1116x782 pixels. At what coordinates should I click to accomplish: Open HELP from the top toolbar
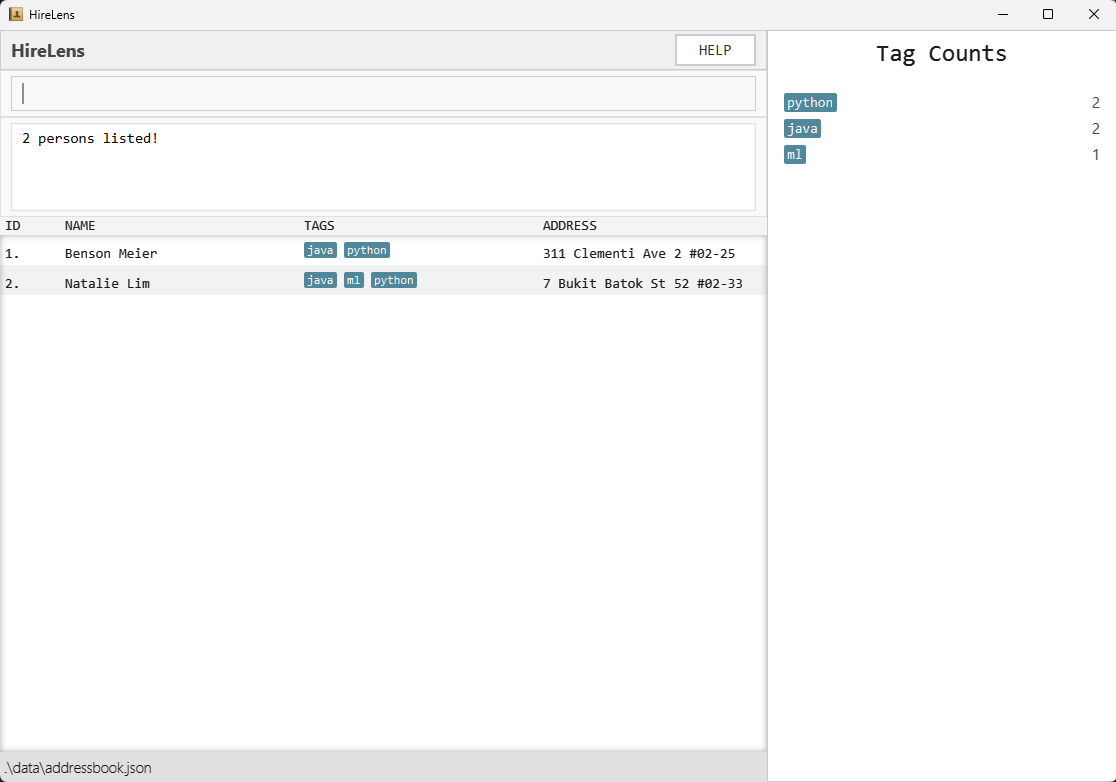715,50
